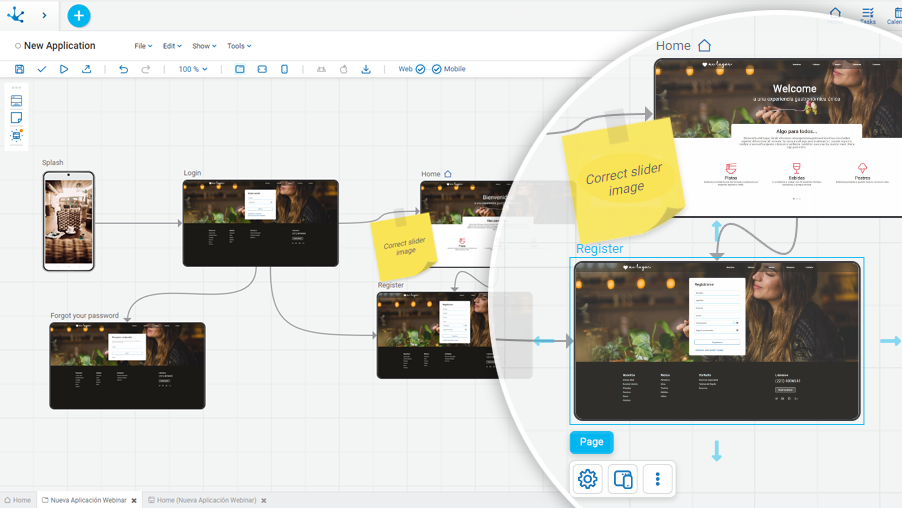The image size is (902, 508).
Task: Open page settings gear icon
Action: click(587, 479)
